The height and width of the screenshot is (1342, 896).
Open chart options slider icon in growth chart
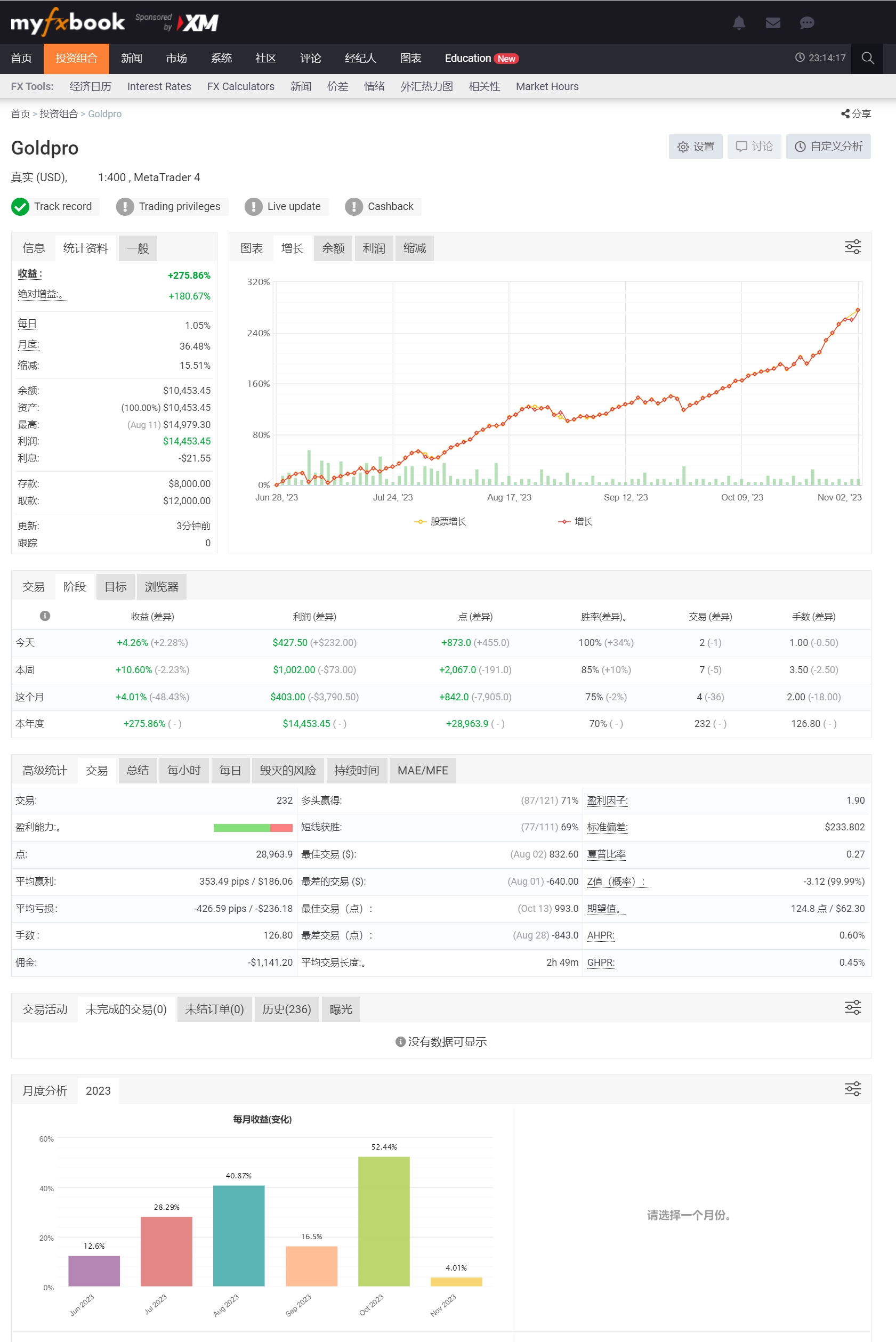coord(853,247)
